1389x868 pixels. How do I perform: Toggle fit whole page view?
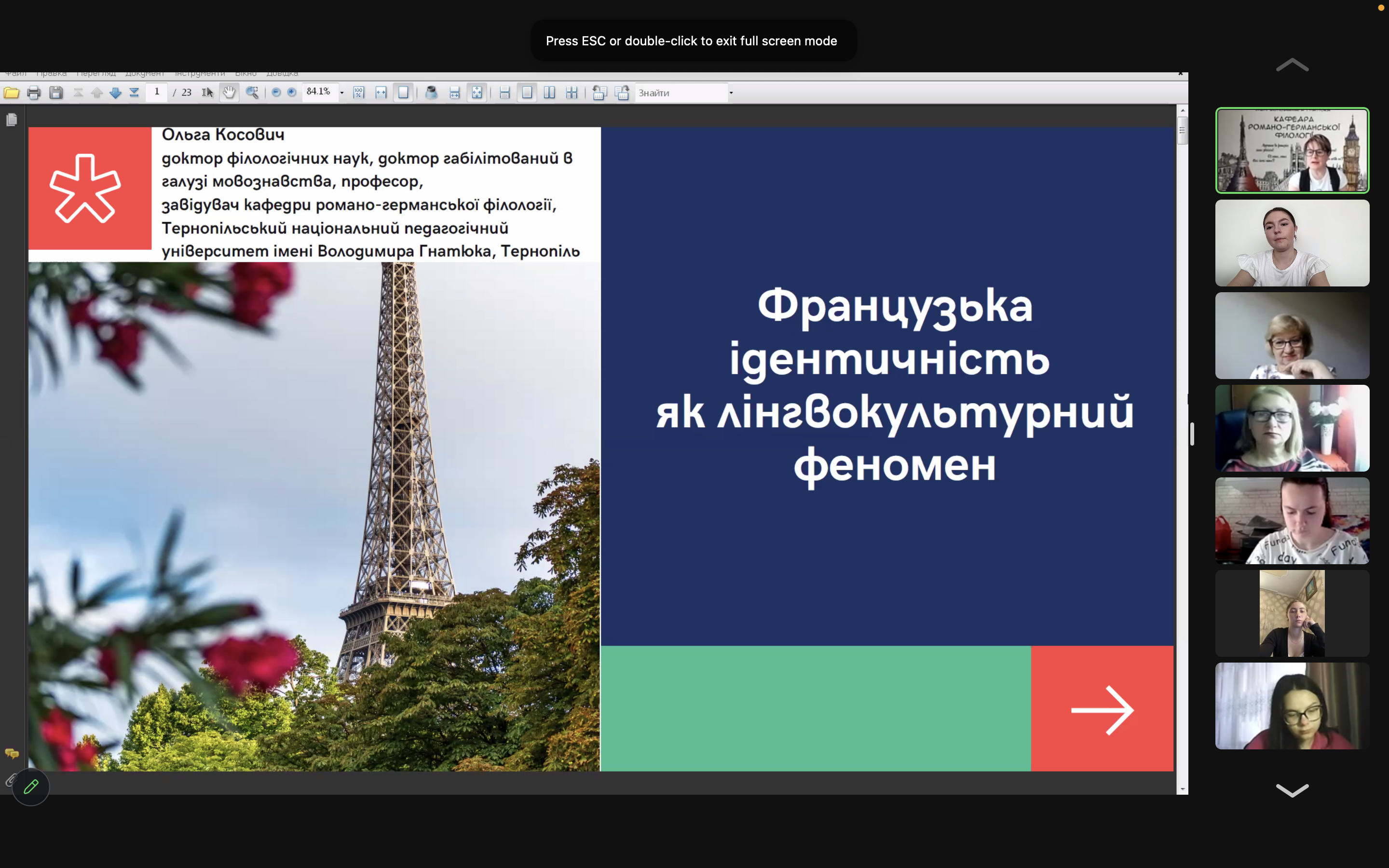[x=404, y=93]
